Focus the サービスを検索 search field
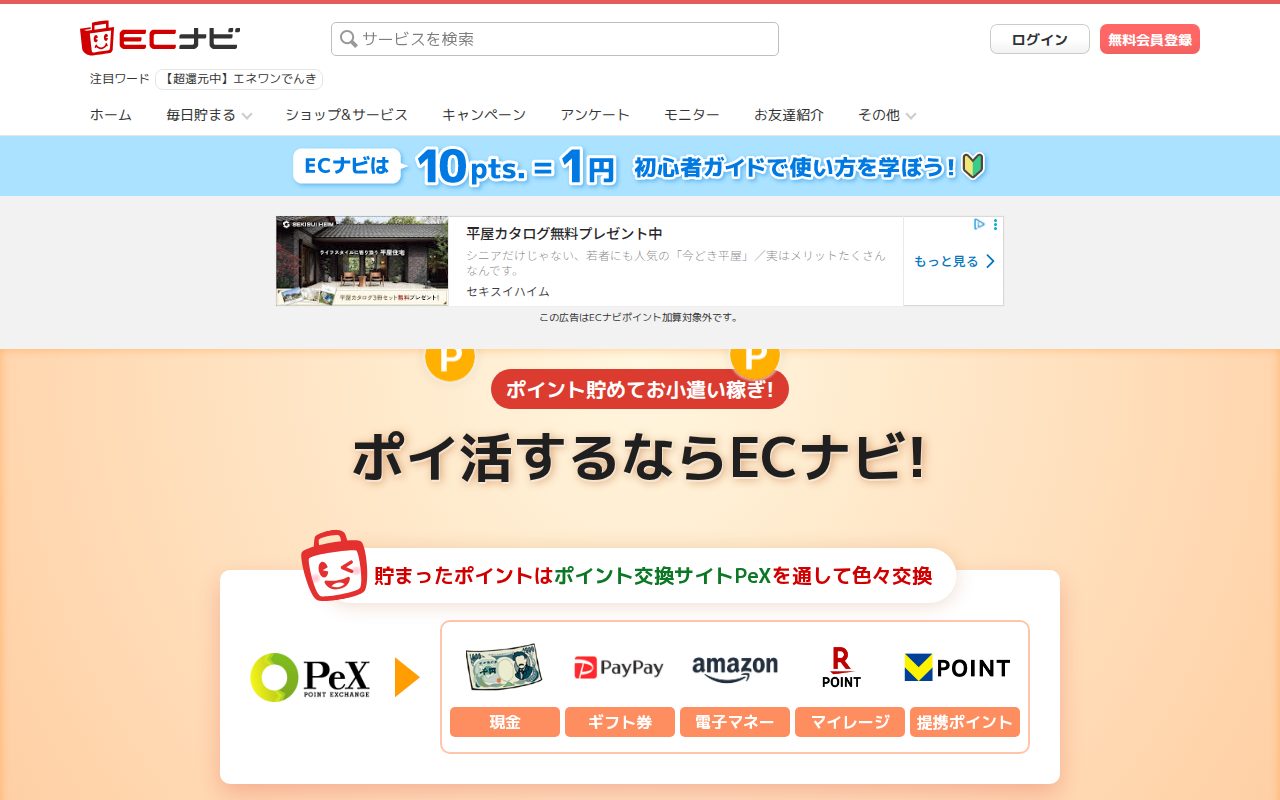Image resolution: width=1280 pixels, height=800 pixels. [555, 39]
